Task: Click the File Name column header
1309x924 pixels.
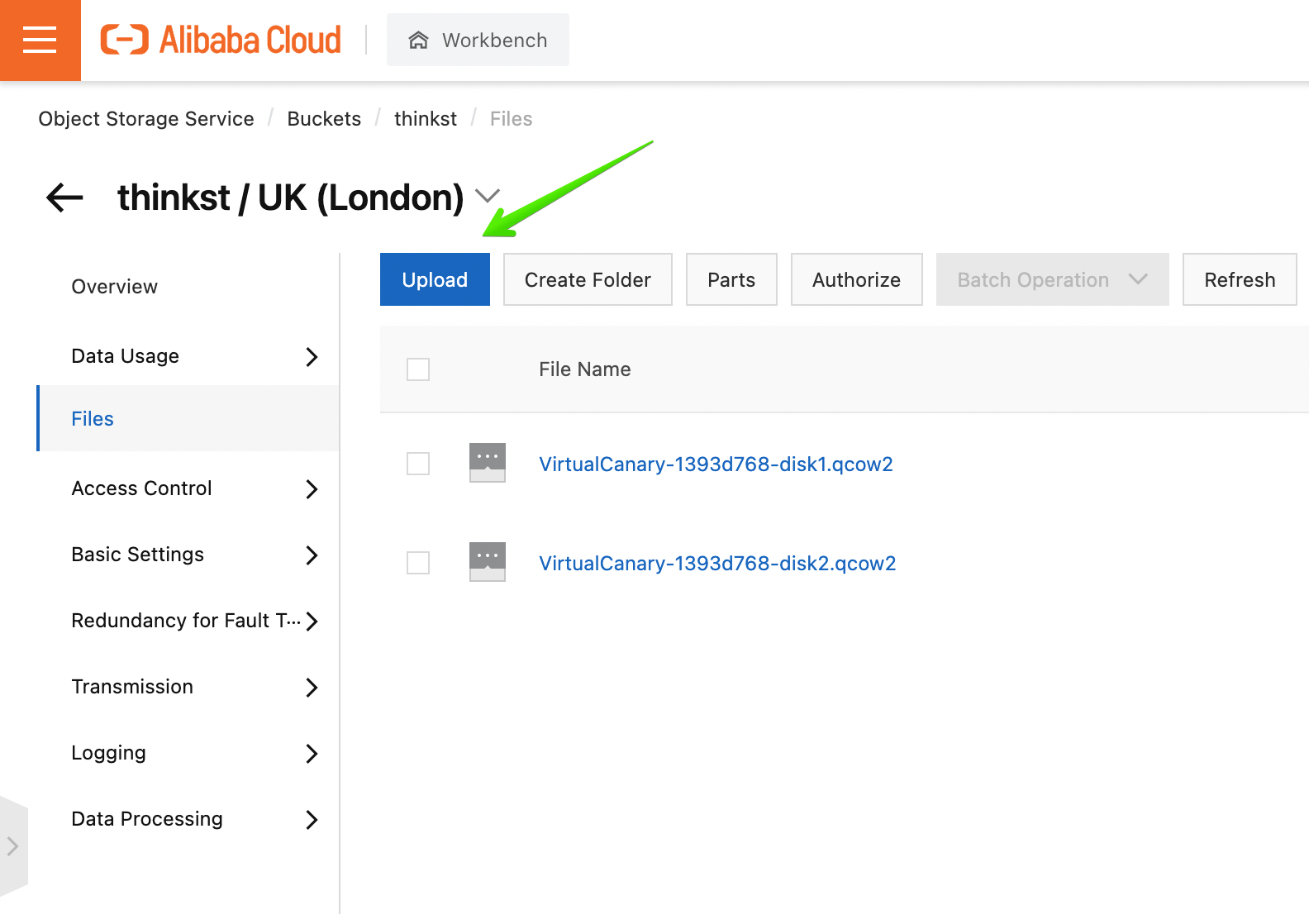Action: [x=585, y=369]
